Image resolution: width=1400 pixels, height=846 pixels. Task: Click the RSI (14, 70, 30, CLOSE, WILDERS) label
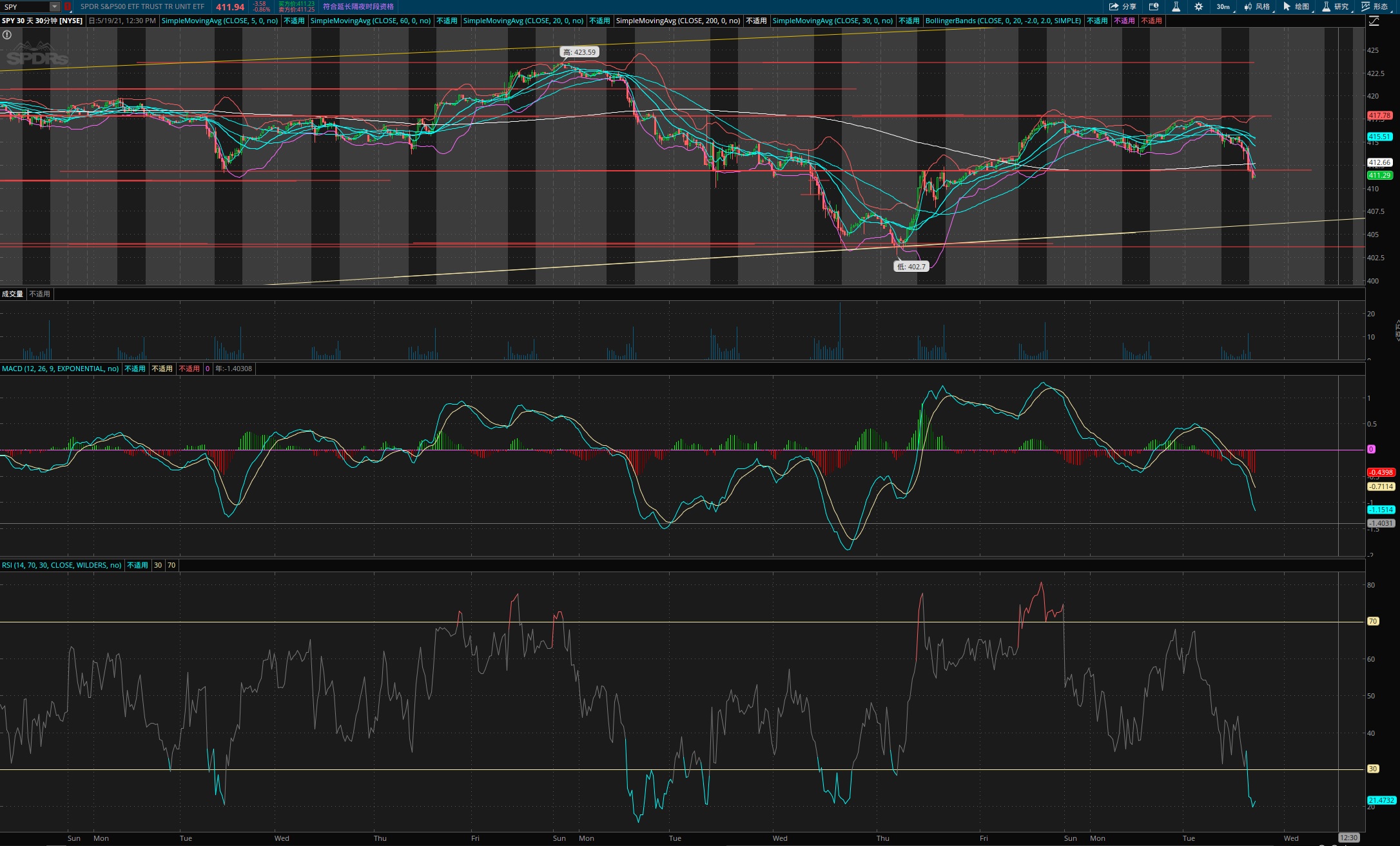tap(62, 565)
